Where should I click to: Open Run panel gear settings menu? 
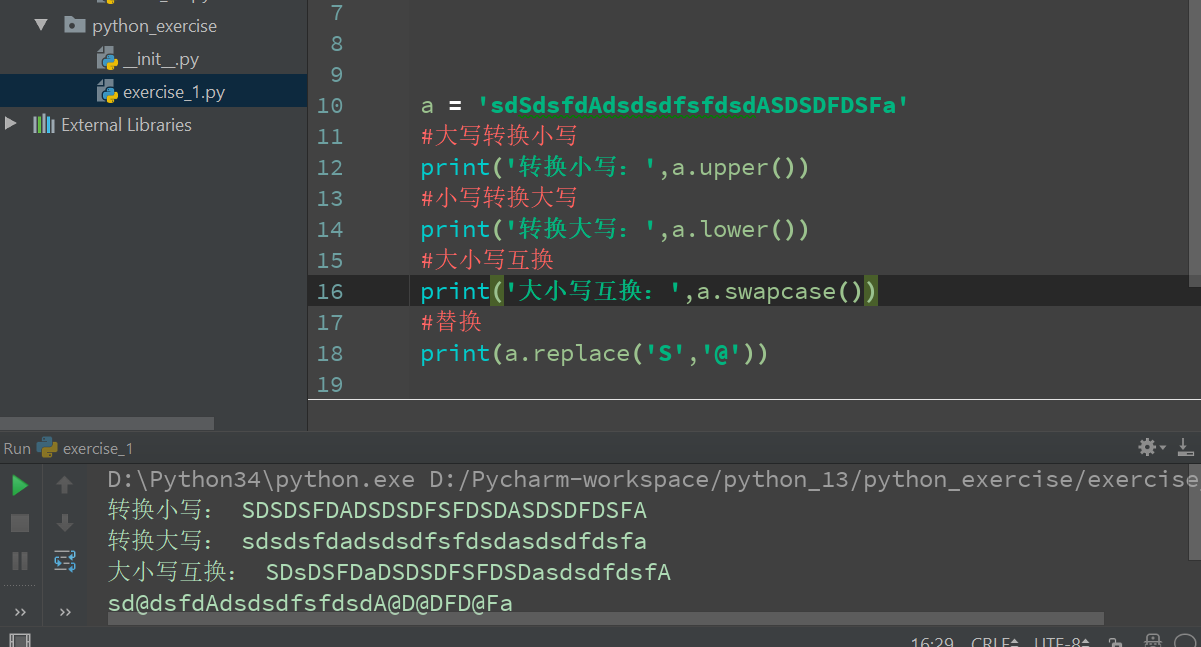click(x=1148, y=447)
